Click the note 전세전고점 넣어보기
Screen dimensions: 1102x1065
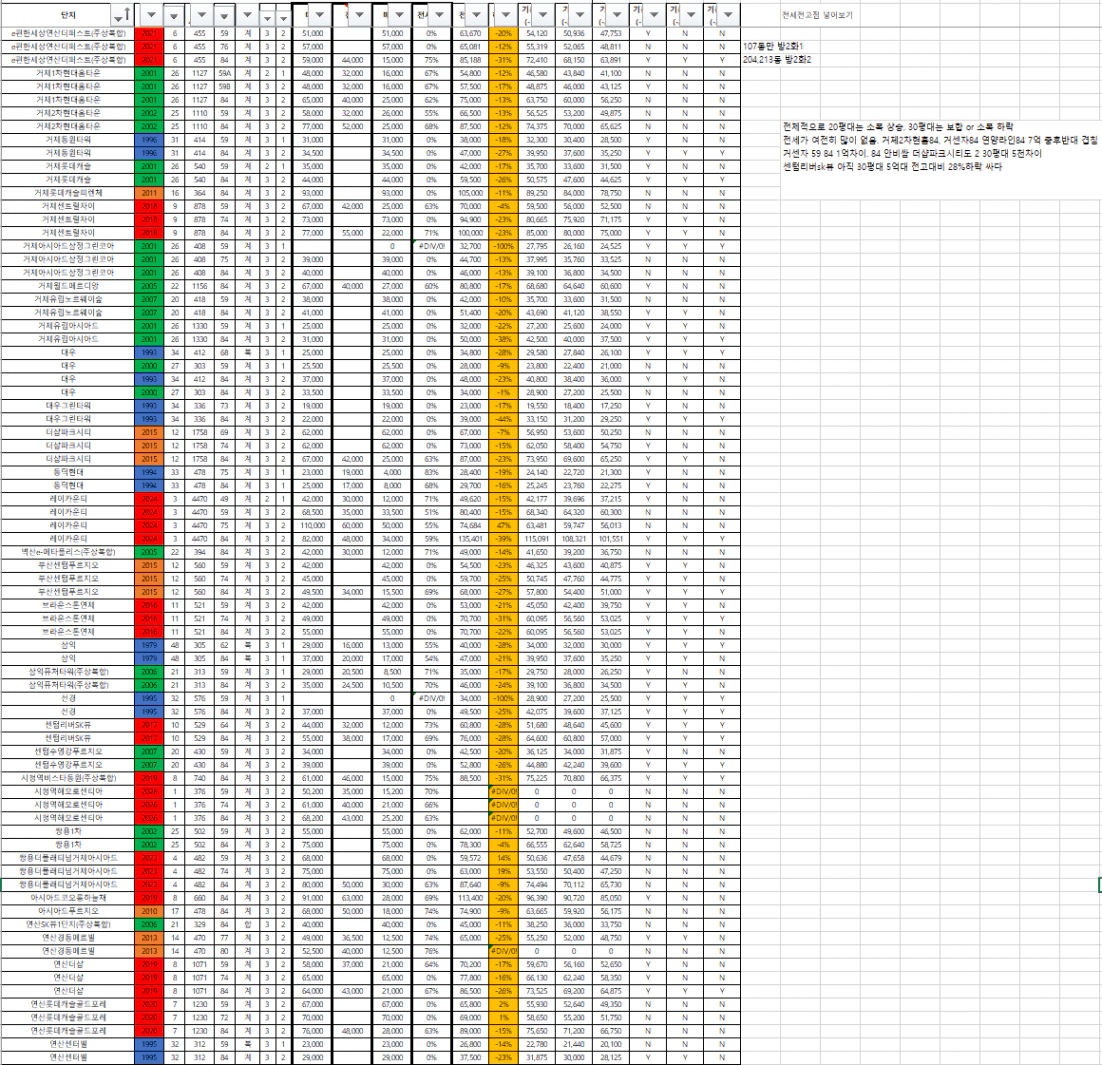pos(817,15)
